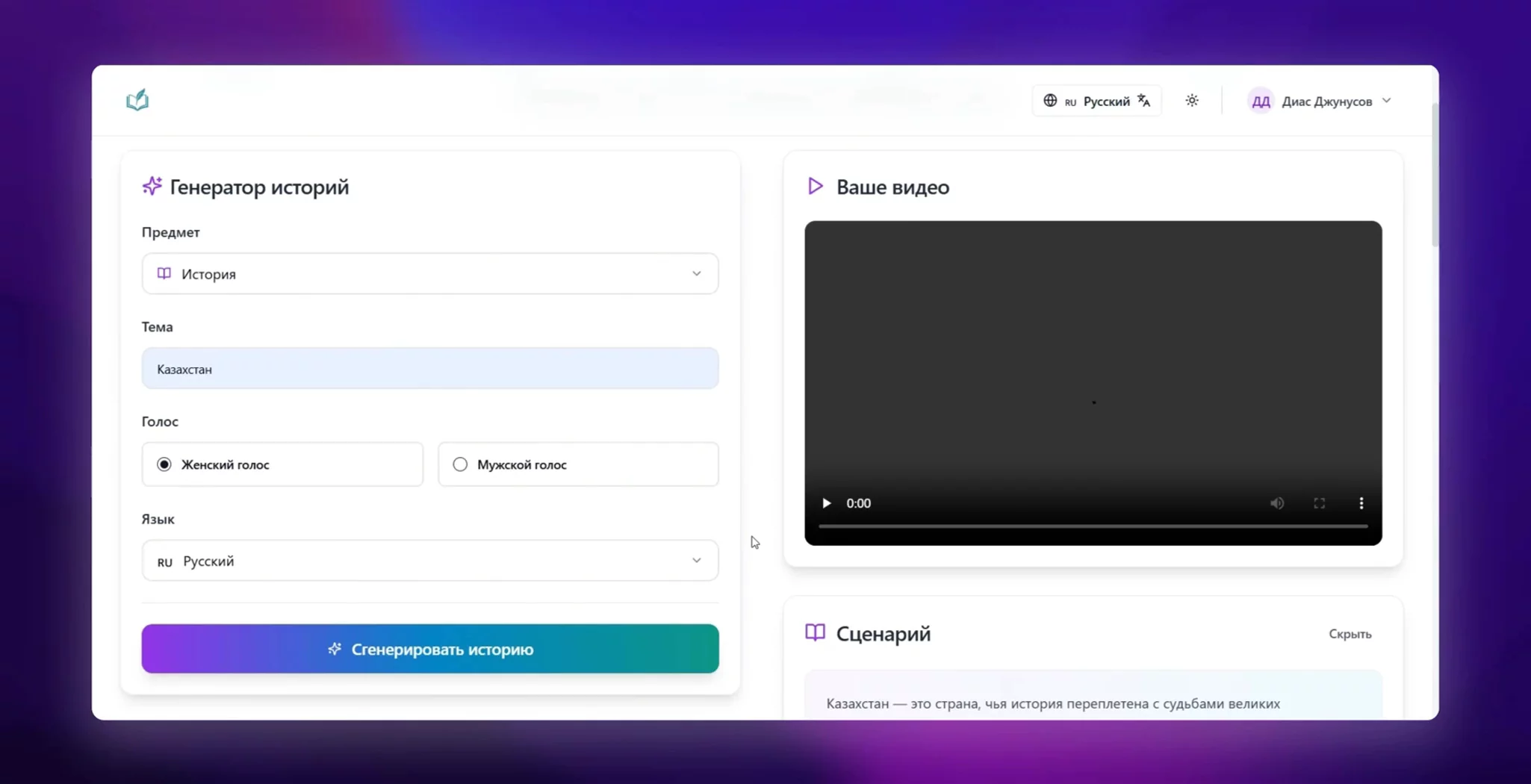Click the globe icon in the language selector

pyautogui.click(x=1050, y=100)
